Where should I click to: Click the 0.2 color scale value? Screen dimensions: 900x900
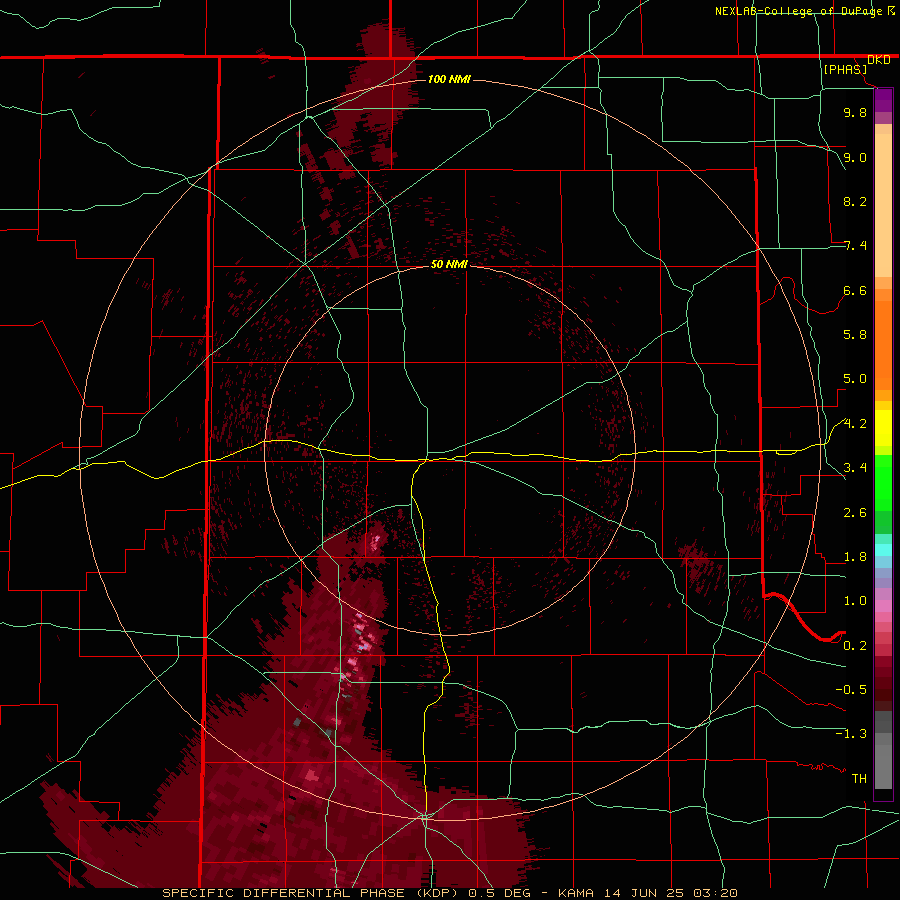tap(855, 646)
